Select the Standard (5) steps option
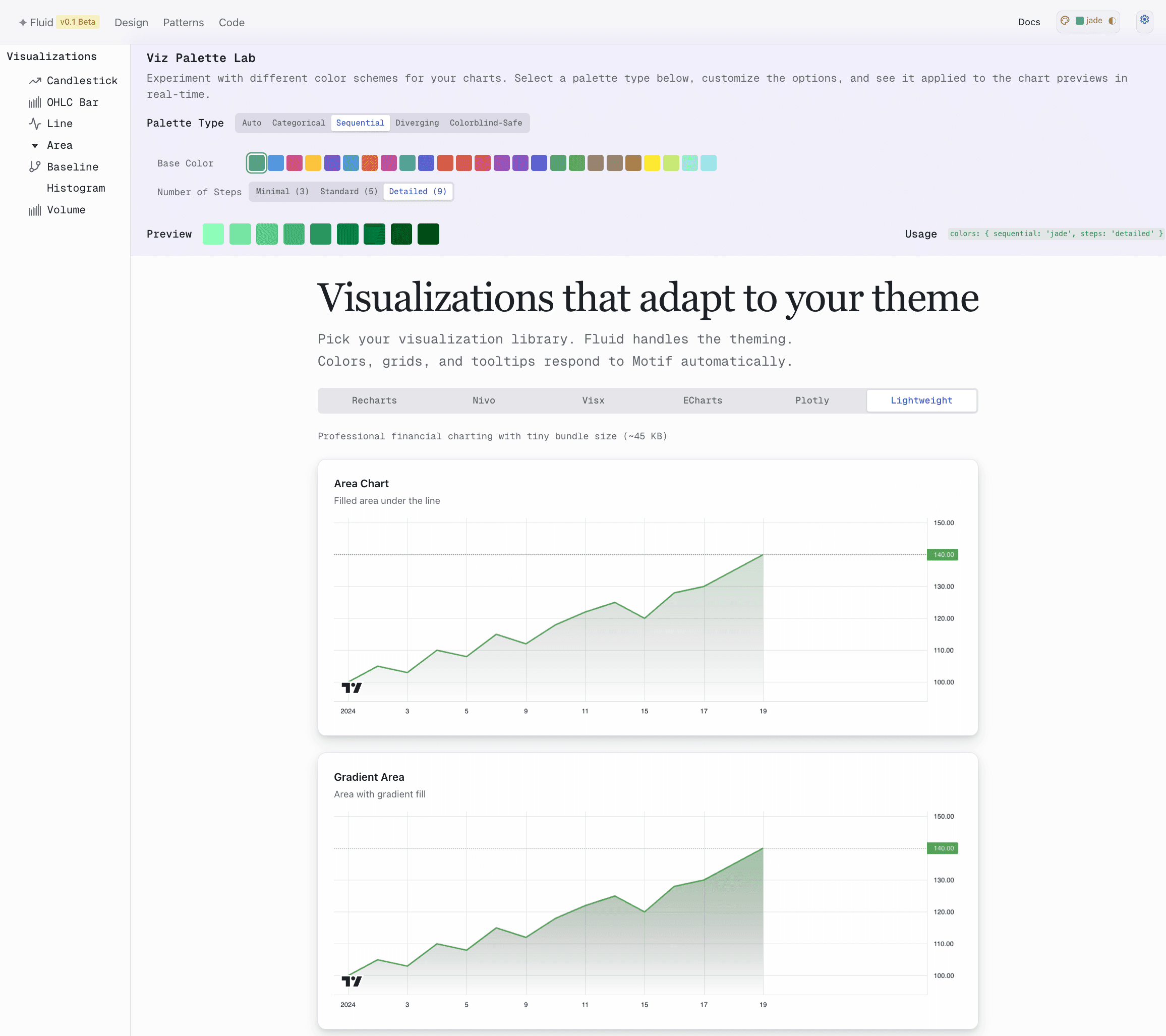Image resolution: width=1166 pixels, height=1036 pixels. tap(348, 192)
